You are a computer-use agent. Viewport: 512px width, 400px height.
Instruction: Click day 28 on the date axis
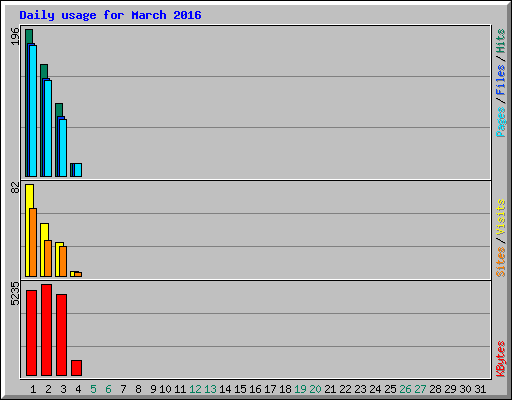pos(435,389)
